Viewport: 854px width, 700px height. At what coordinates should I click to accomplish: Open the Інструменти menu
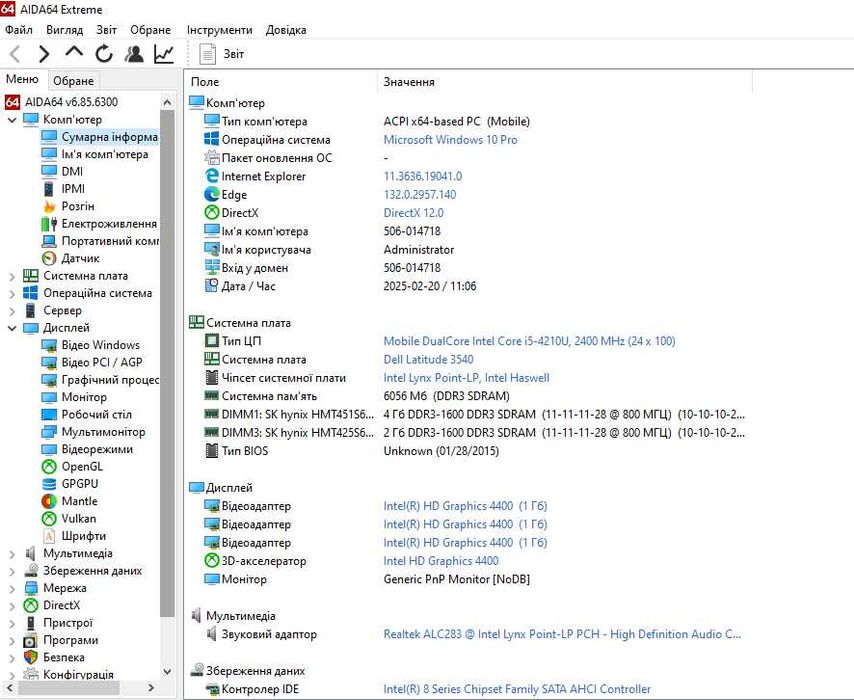219,30
